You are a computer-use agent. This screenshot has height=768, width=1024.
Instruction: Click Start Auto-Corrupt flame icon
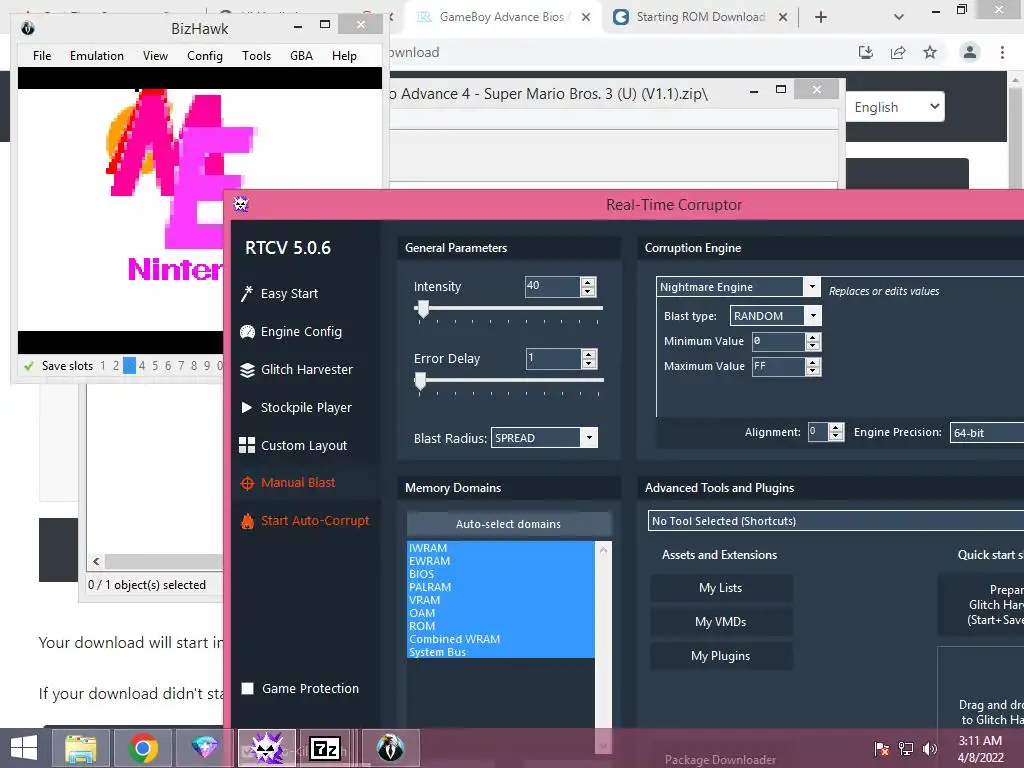(x=247, y=521)
